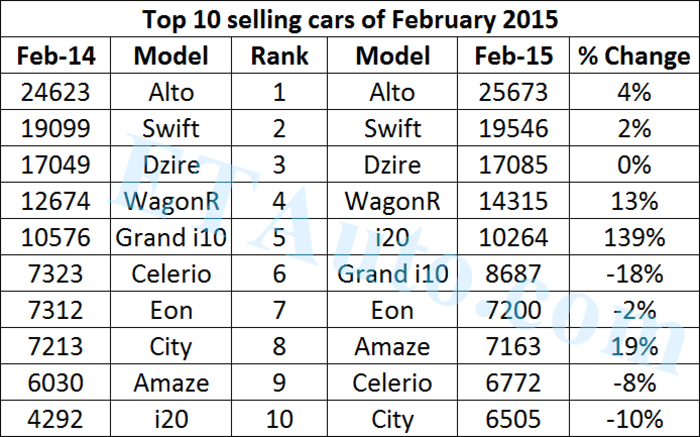Click the -18% change cell
Screen dimensions: 700x437
click(633, 274)
